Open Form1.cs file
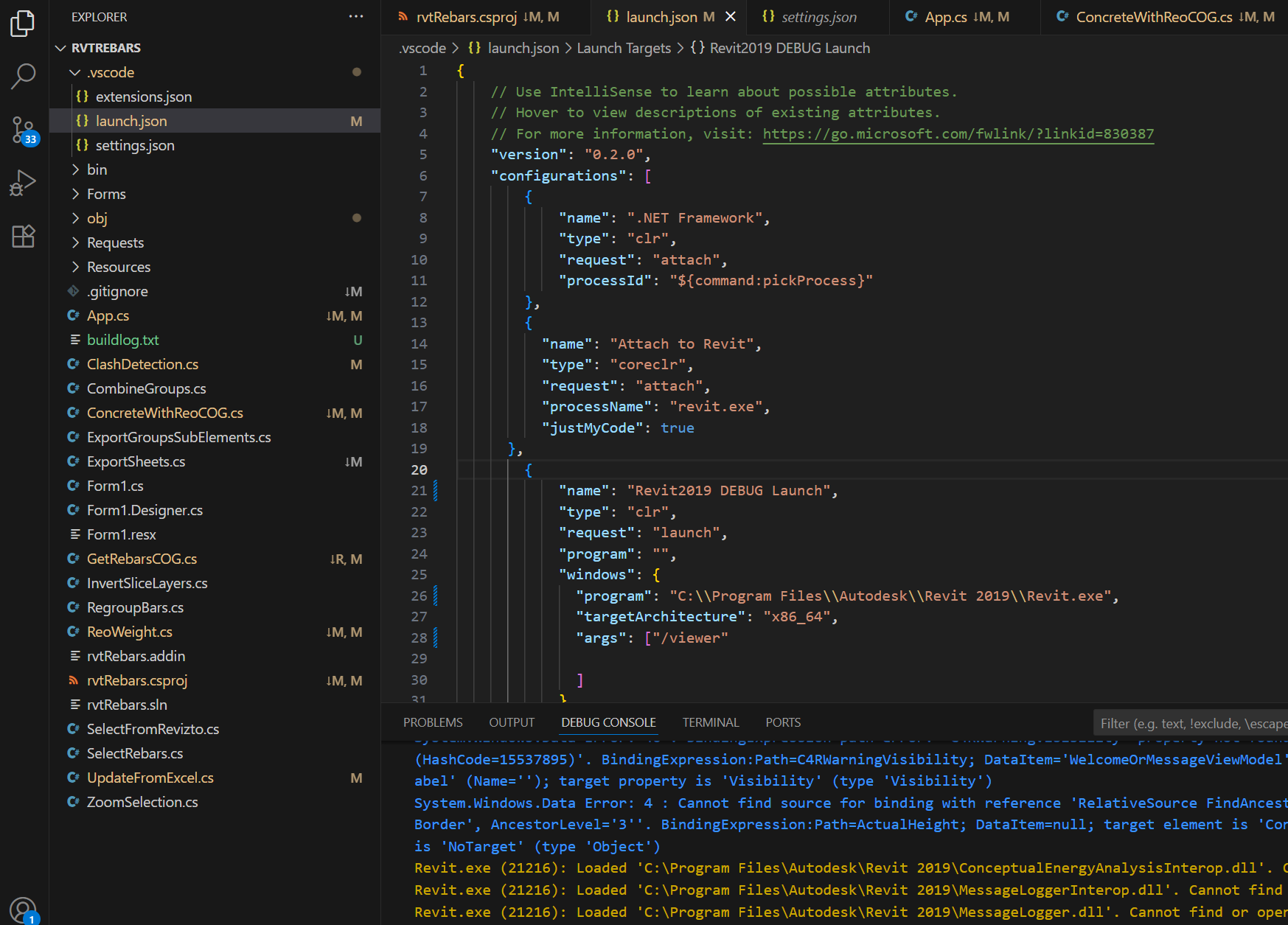Viewport: 1288px width, 925px height. pos(215,486)
